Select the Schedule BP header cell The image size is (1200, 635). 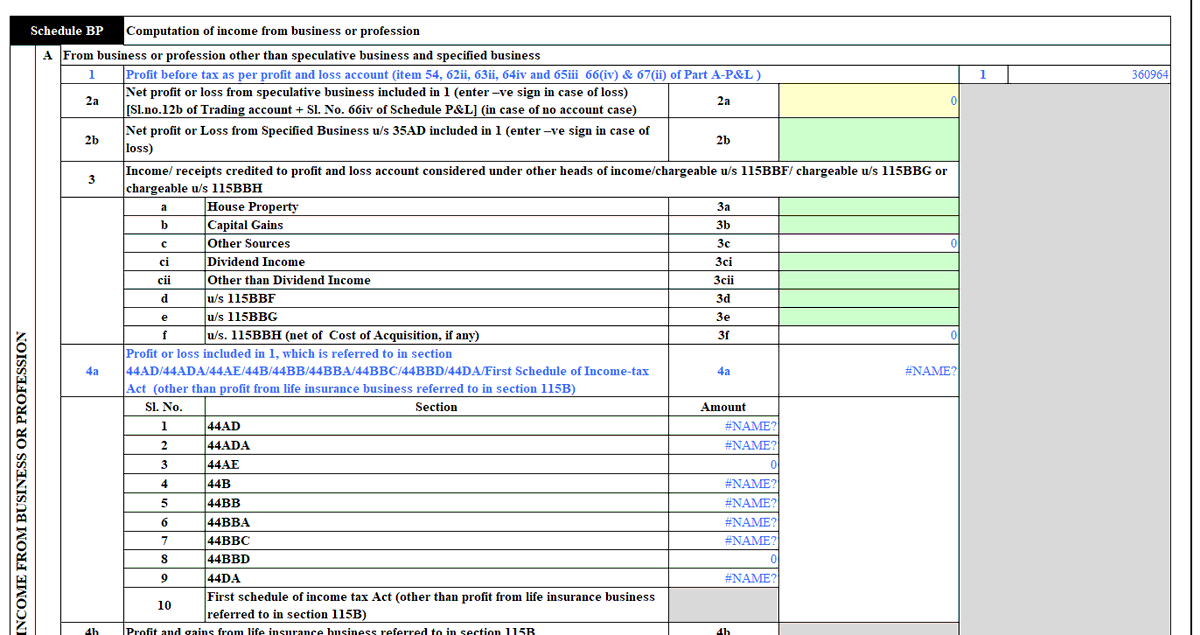(x=67, y=31)
